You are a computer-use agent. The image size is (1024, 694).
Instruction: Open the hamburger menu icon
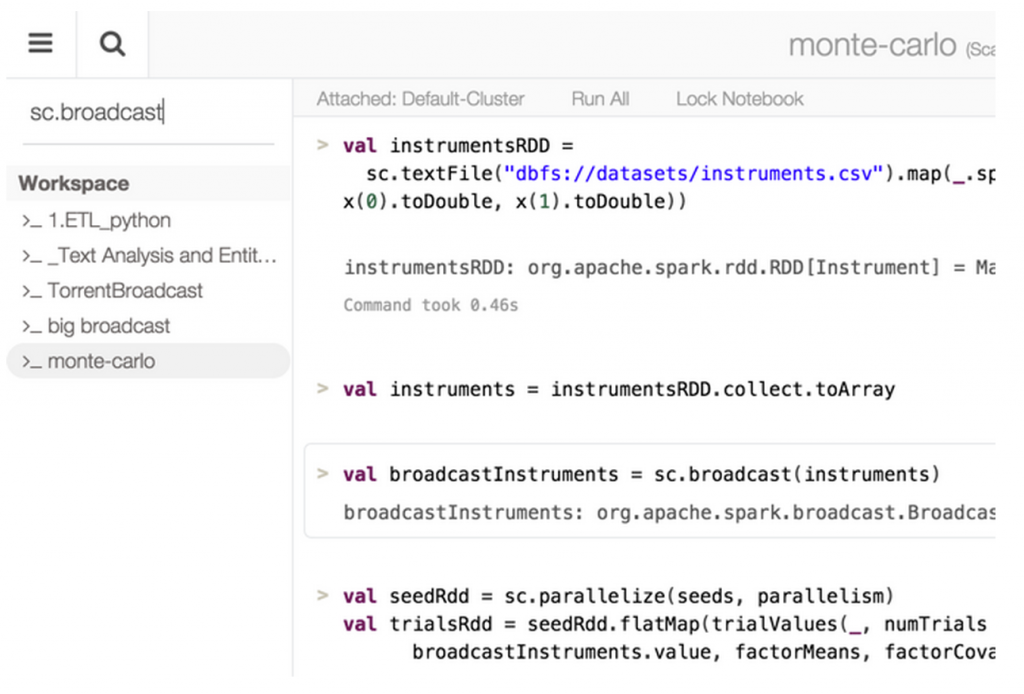[40, 44]
